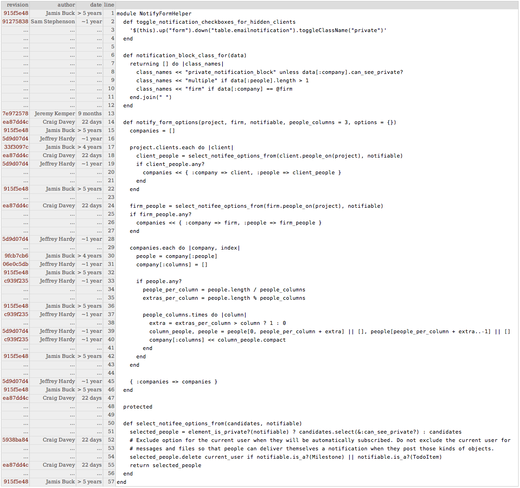Click revision c939f235 on line 33
The image size is (520, 488).
coord(16,281)
